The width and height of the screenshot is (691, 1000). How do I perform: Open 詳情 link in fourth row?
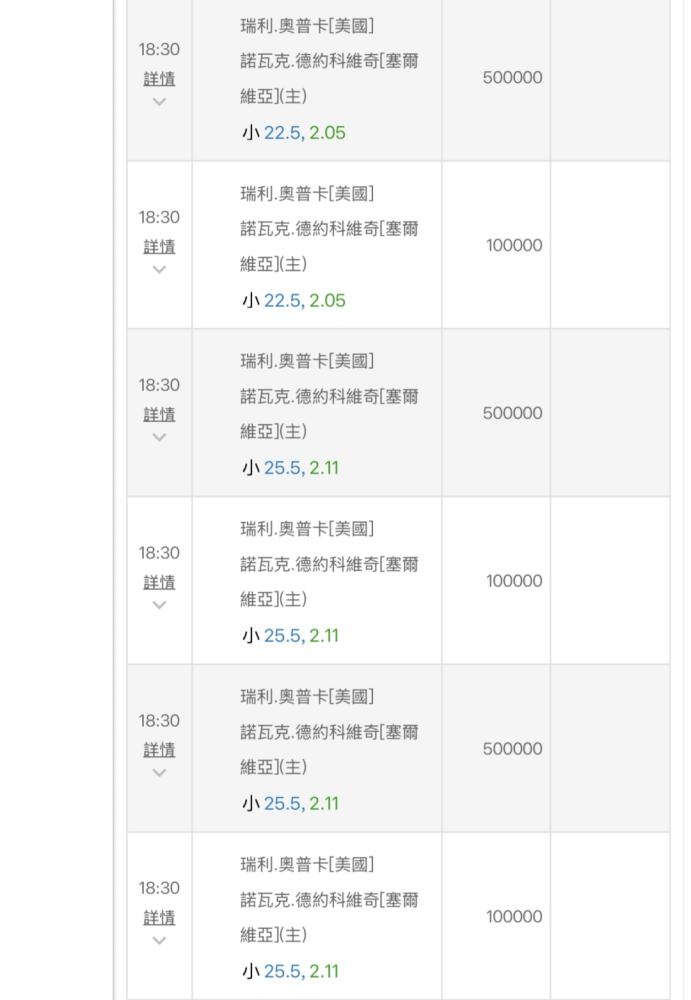tap(159, 582)
